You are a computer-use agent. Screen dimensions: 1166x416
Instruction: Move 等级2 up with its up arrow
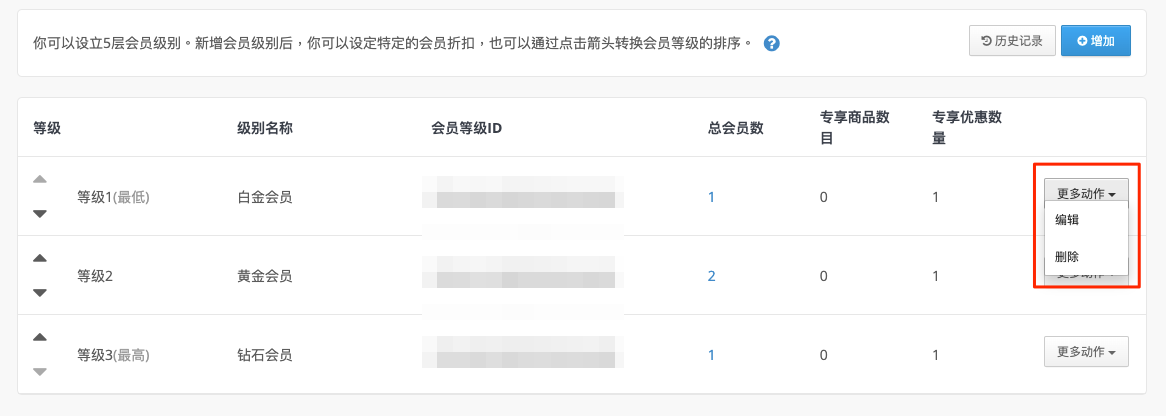coord(40,258)
